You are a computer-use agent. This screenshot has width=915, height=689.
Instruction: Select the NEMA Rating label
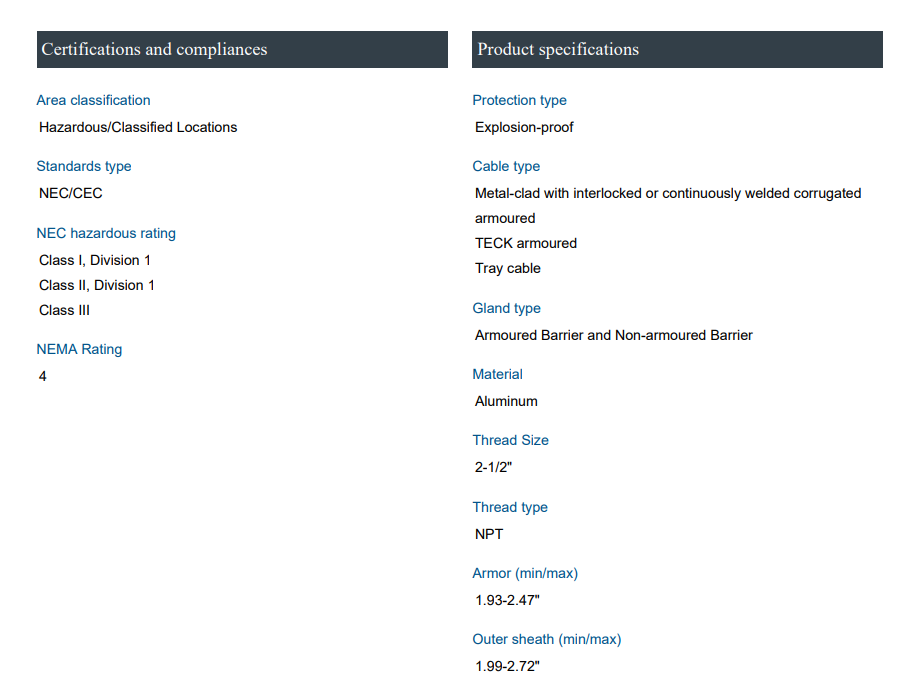tap(79, 349)
